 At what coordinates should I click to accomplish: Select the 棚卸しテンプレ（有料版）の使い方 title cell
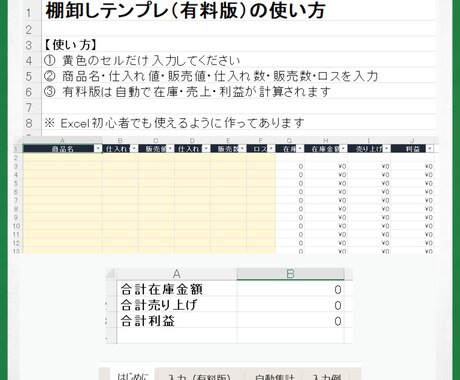[x=239, y=11]
